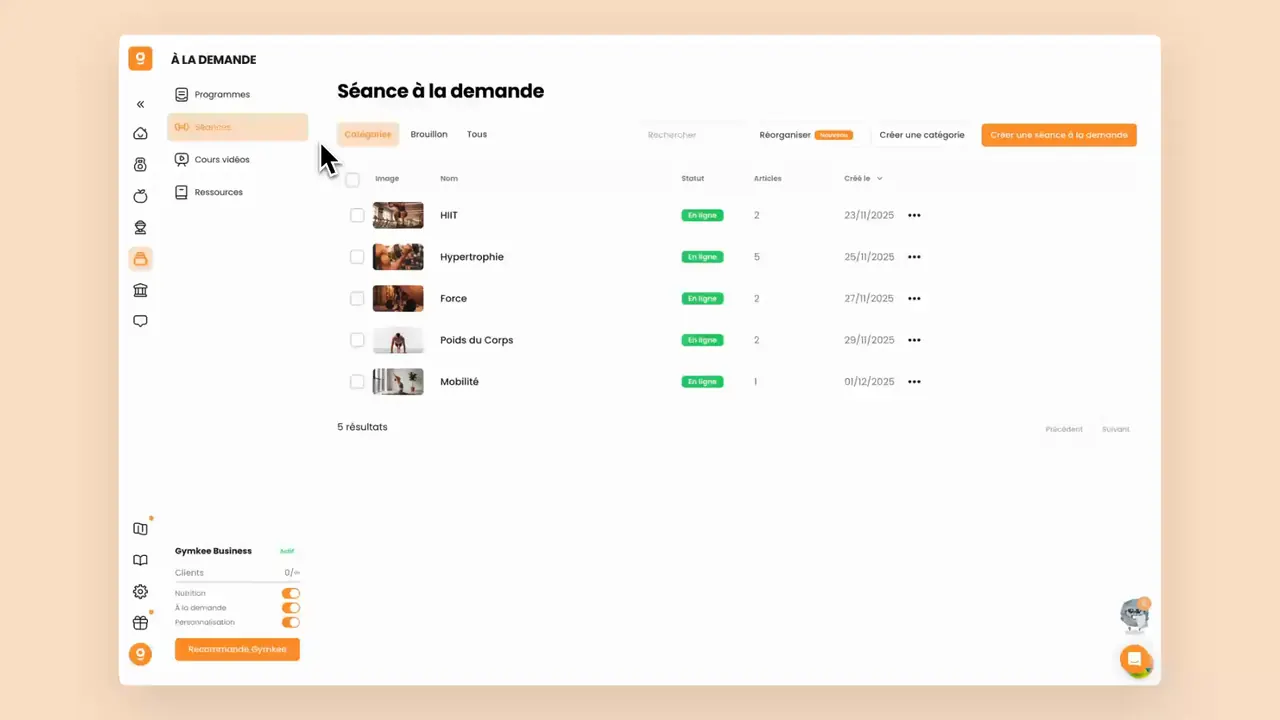Open the three-dot menu for Force
This screenshot has height=720, width=1280.
[914, 298]
